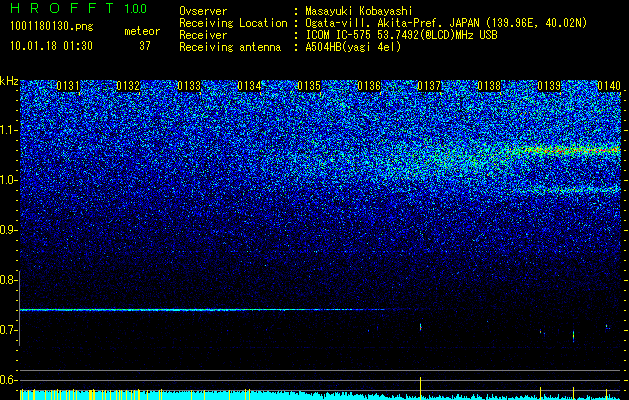Click the 0134 time marker
This screenshot has width=629, height=400.
point(249,86)
